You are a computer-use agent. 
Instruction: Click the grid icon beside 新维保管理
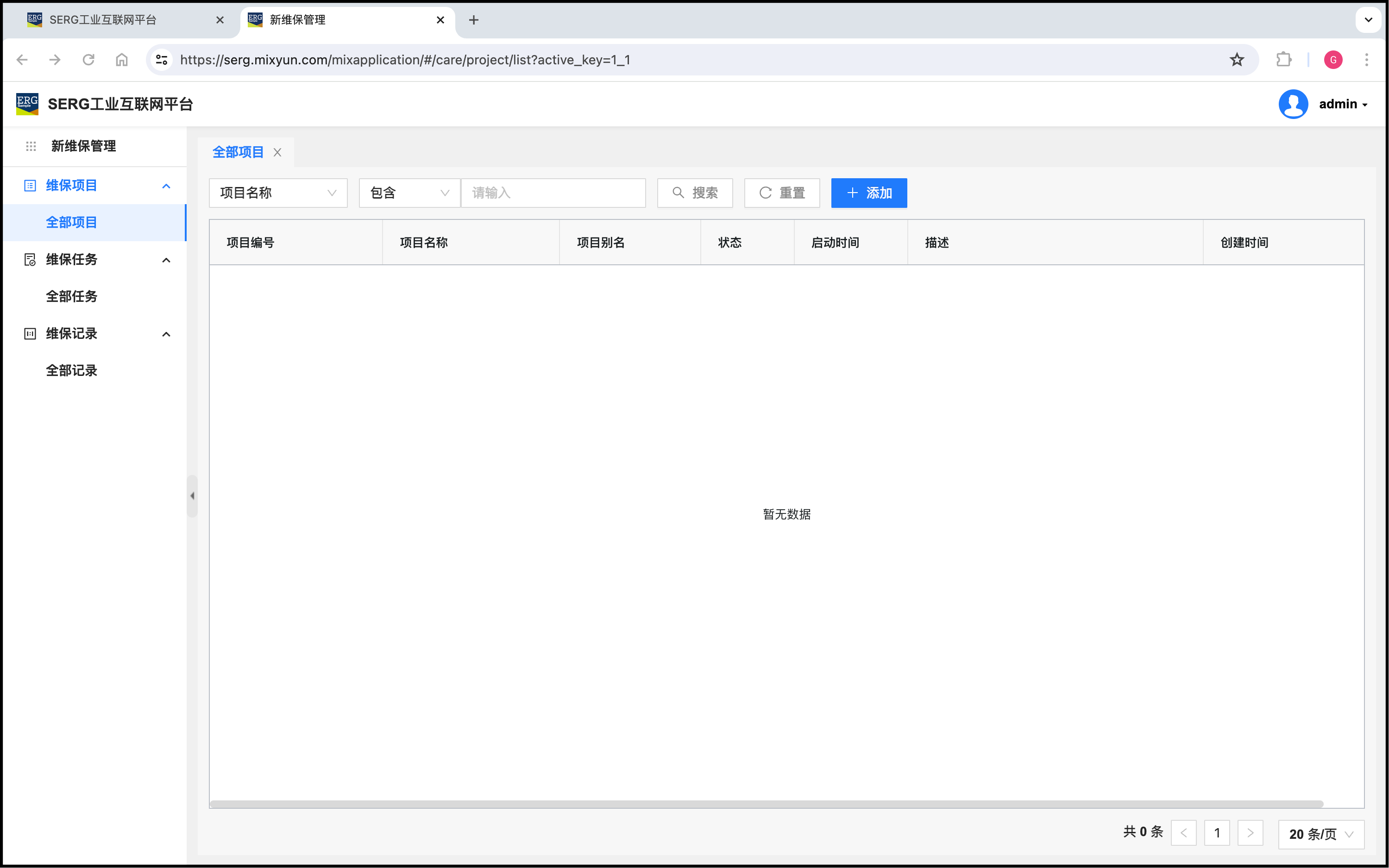pos(31,146)
